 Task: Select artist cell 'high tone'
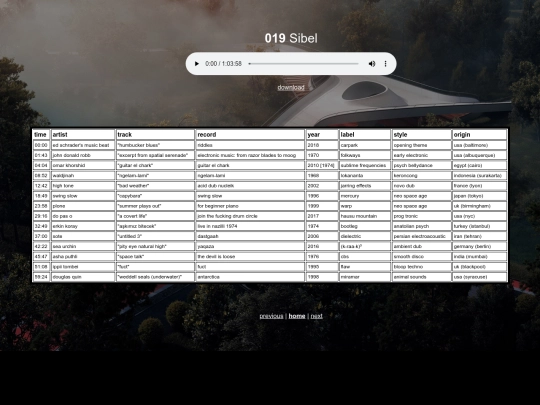point(83,186)
